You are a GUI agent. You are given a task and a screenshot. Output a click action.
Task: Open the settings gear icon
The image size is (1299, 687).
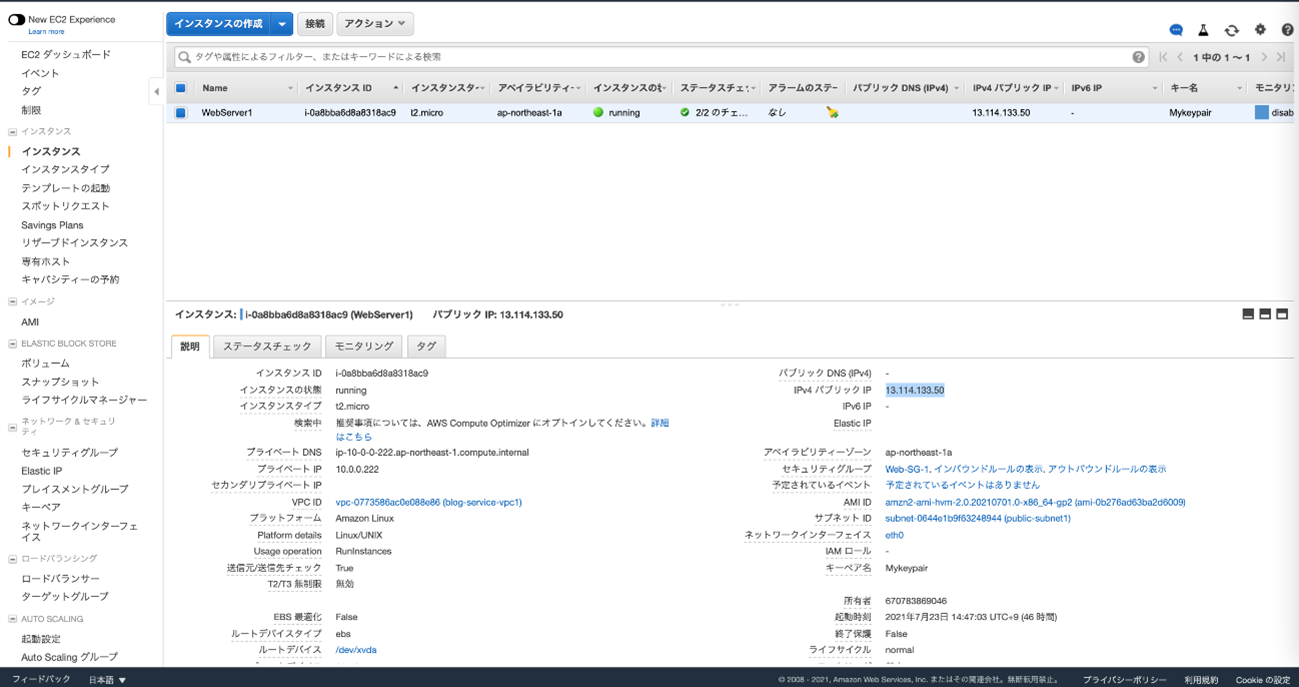(x=1260, y=30)
